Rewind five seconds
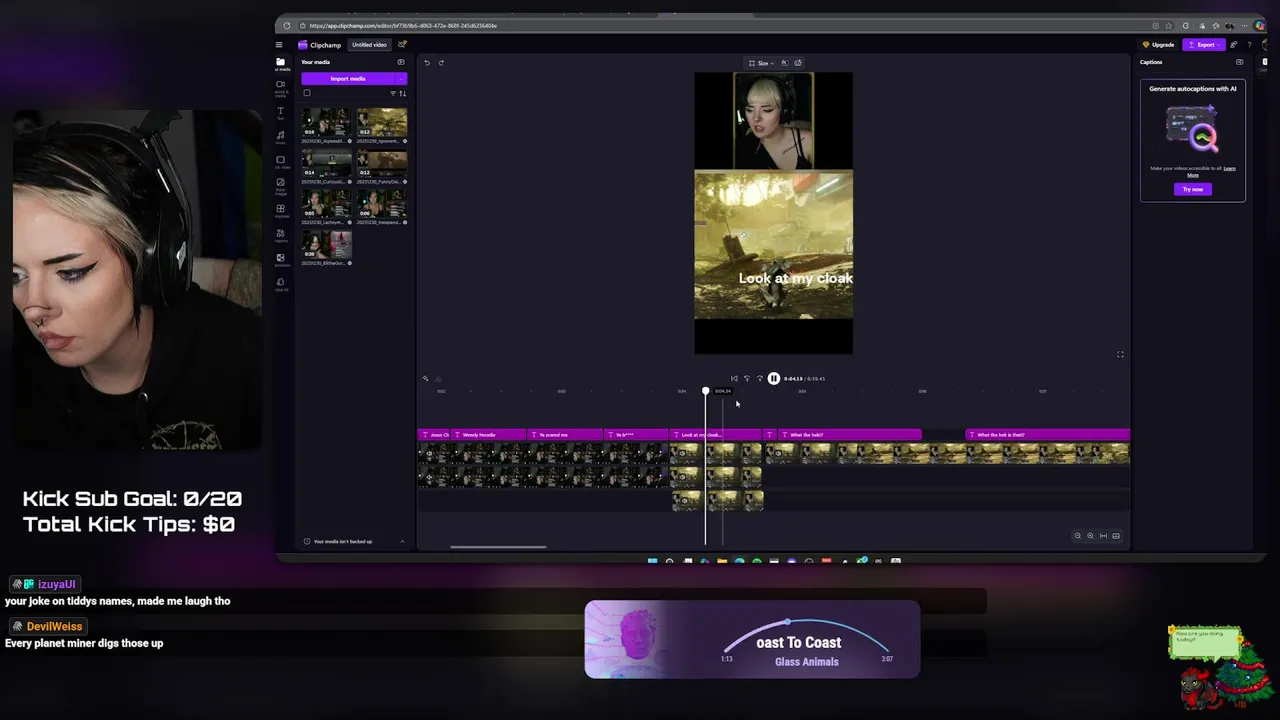This screenshot has height=720, width=1280. point(746,379)
